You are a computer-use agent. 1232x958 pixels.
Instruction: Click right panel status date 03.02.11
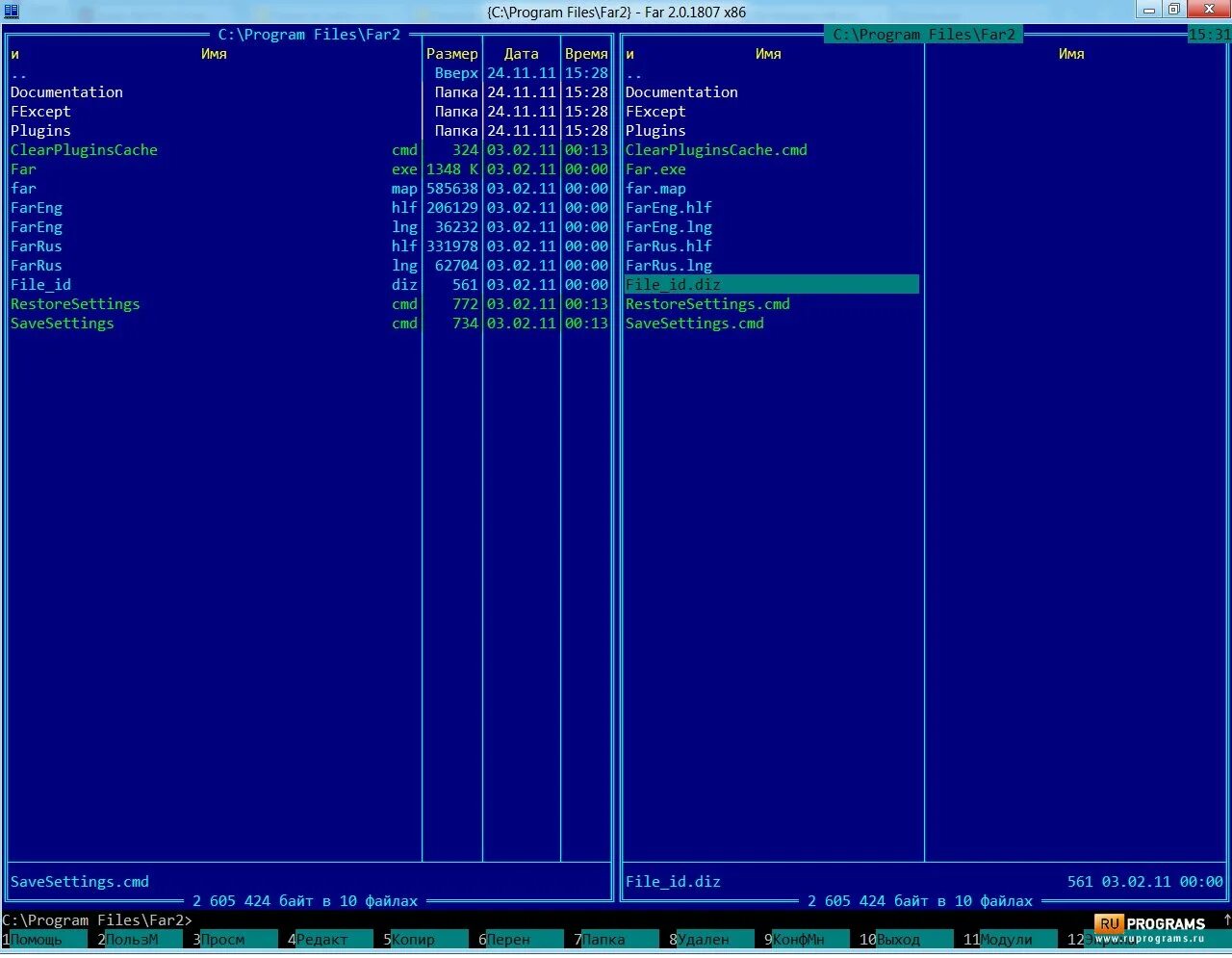[x=1137, y=882]
